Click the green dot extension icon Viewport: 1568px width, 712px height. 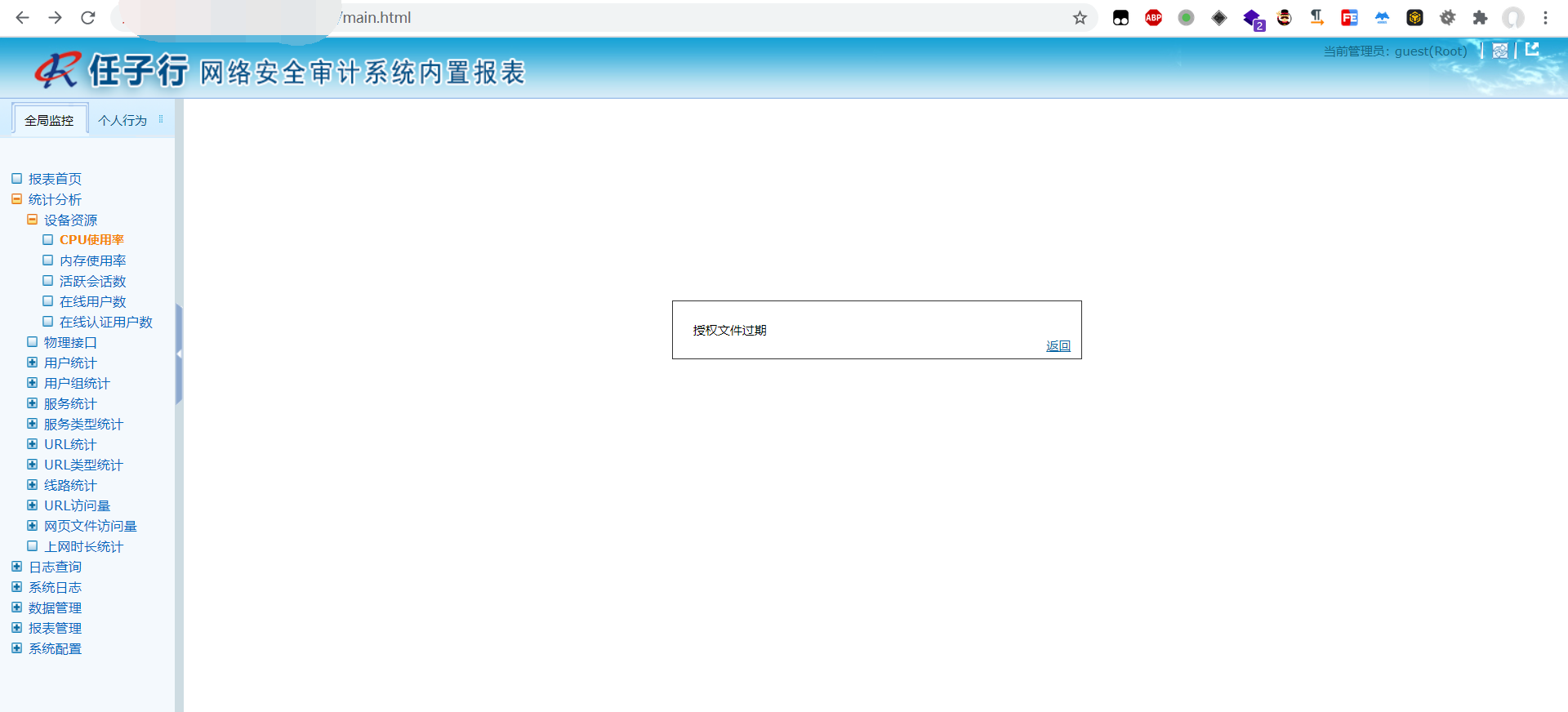pyautogui.click(x=1186, y=18)
